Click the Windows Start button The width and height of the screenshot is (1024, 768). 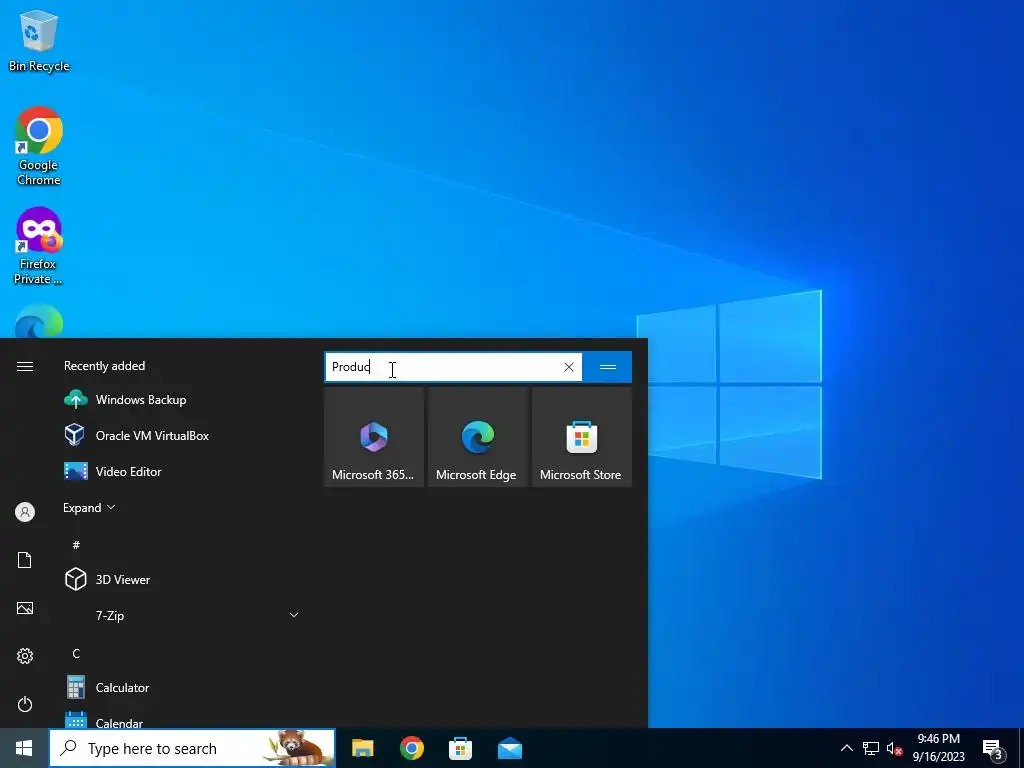[x=24, y=748]
